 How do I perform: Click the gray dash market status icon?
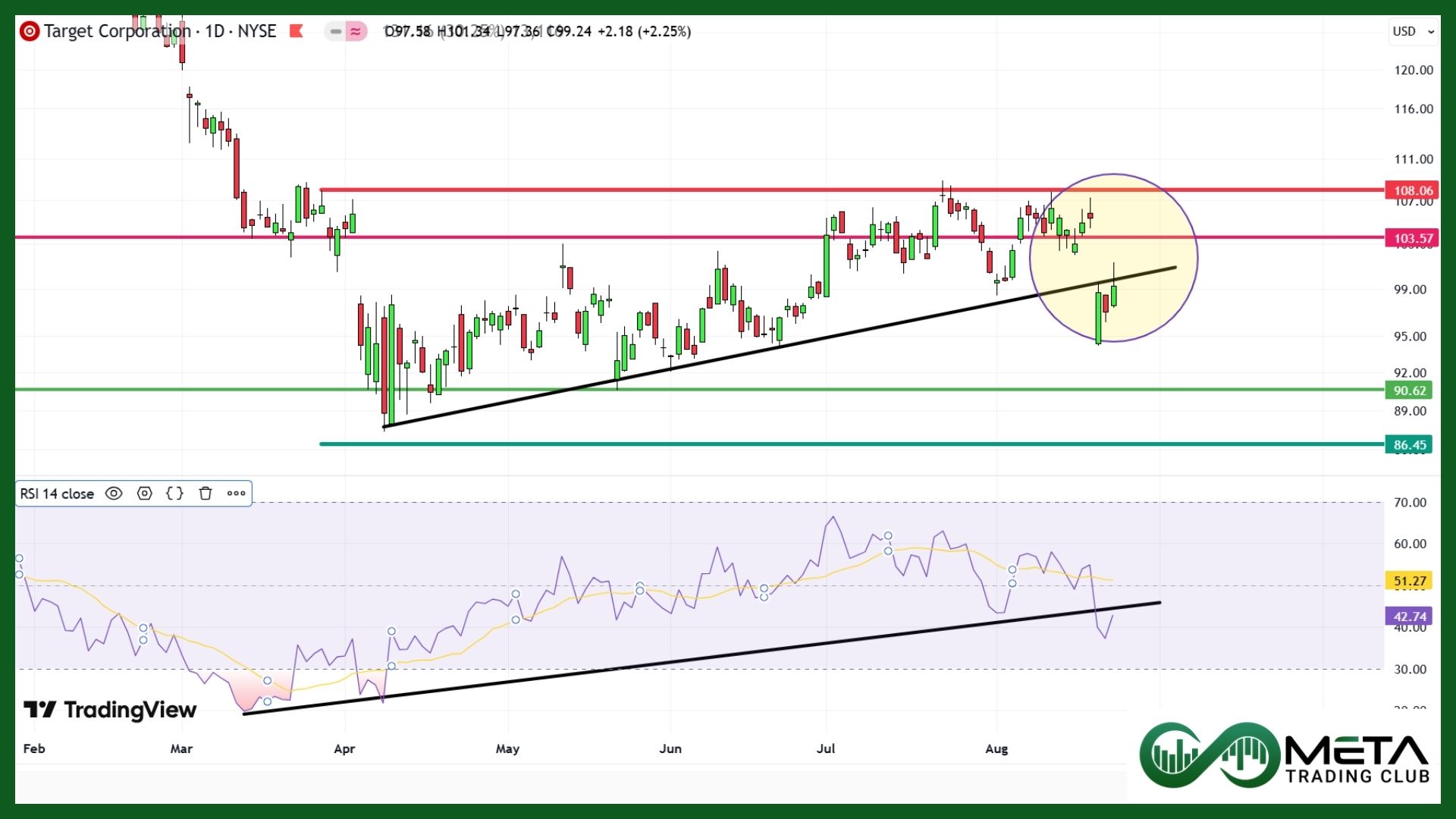point(335,31)
